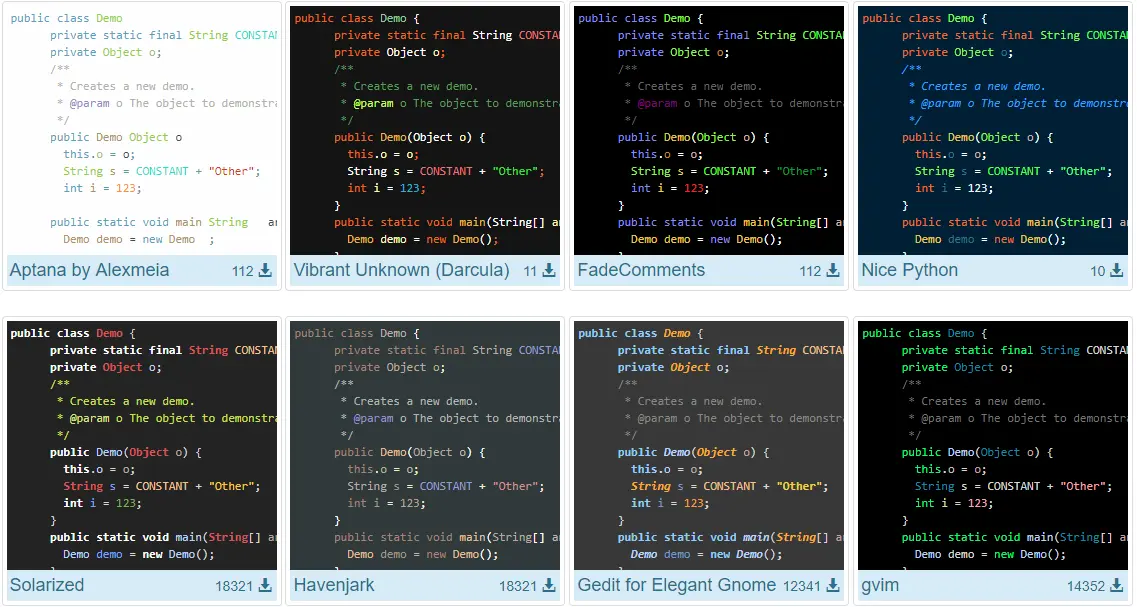This screenshot has width=1137, height=607.
Task: Download the Vibrant Unknown (Darcula) theme
Action: point(549,271)
